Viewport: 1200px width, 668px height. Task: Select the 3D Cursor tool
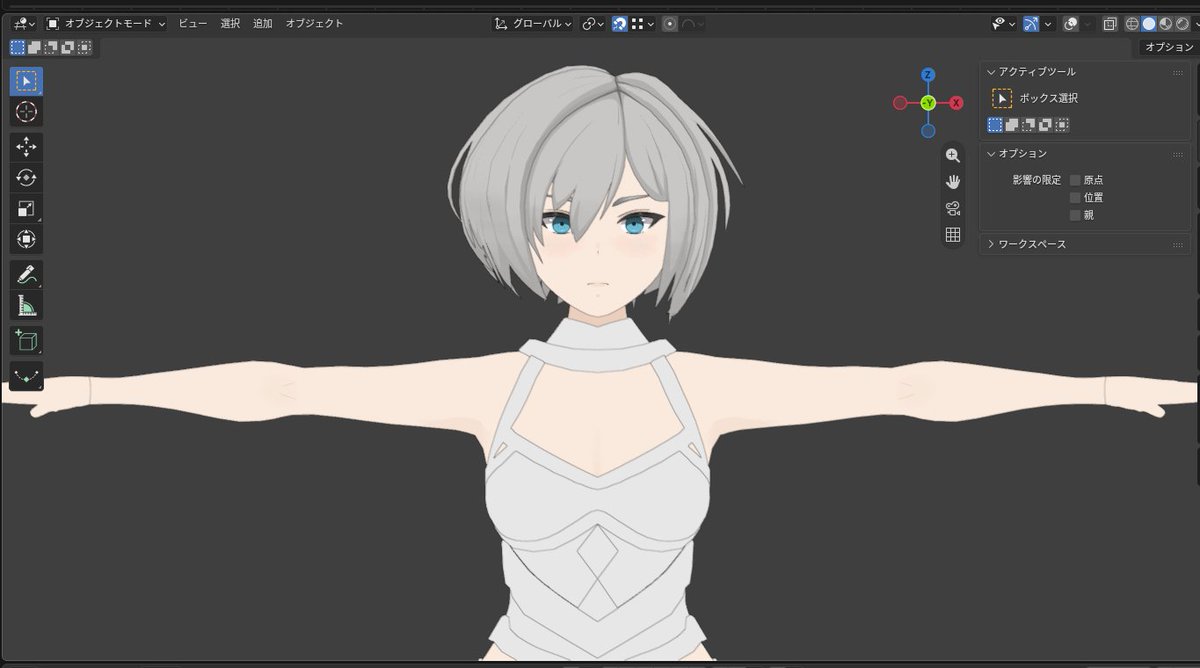coord(26,112)
